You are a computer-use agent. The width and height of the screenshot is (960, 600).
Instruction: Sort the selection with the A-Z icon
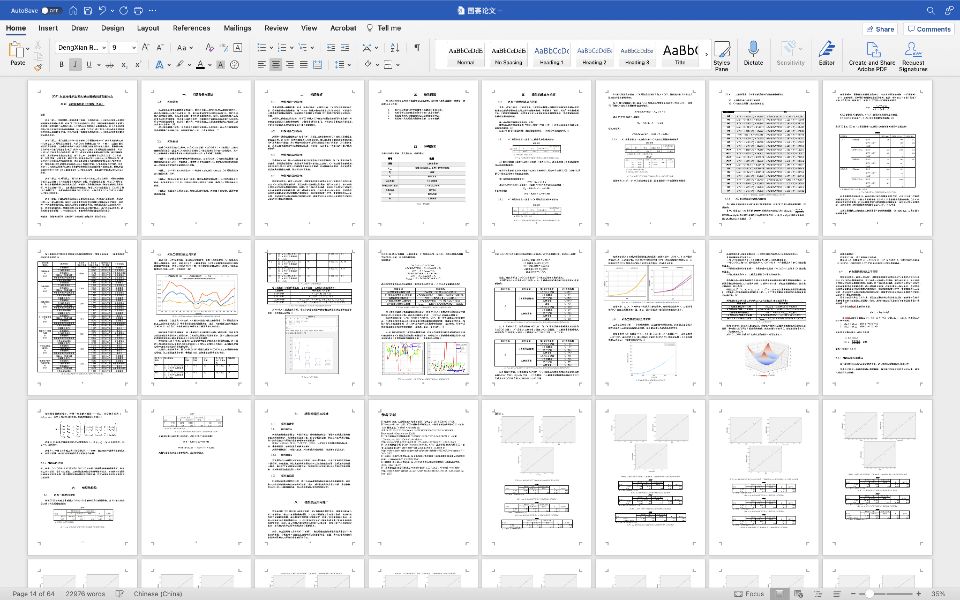tap(394, 48)
